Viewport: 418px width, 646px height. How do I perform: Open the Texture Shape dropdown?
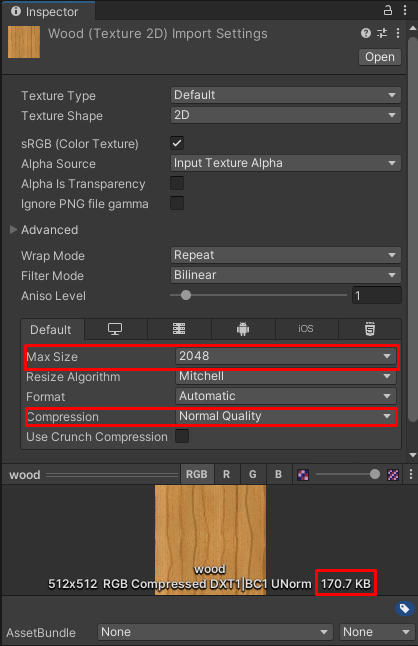pos(285,115)
